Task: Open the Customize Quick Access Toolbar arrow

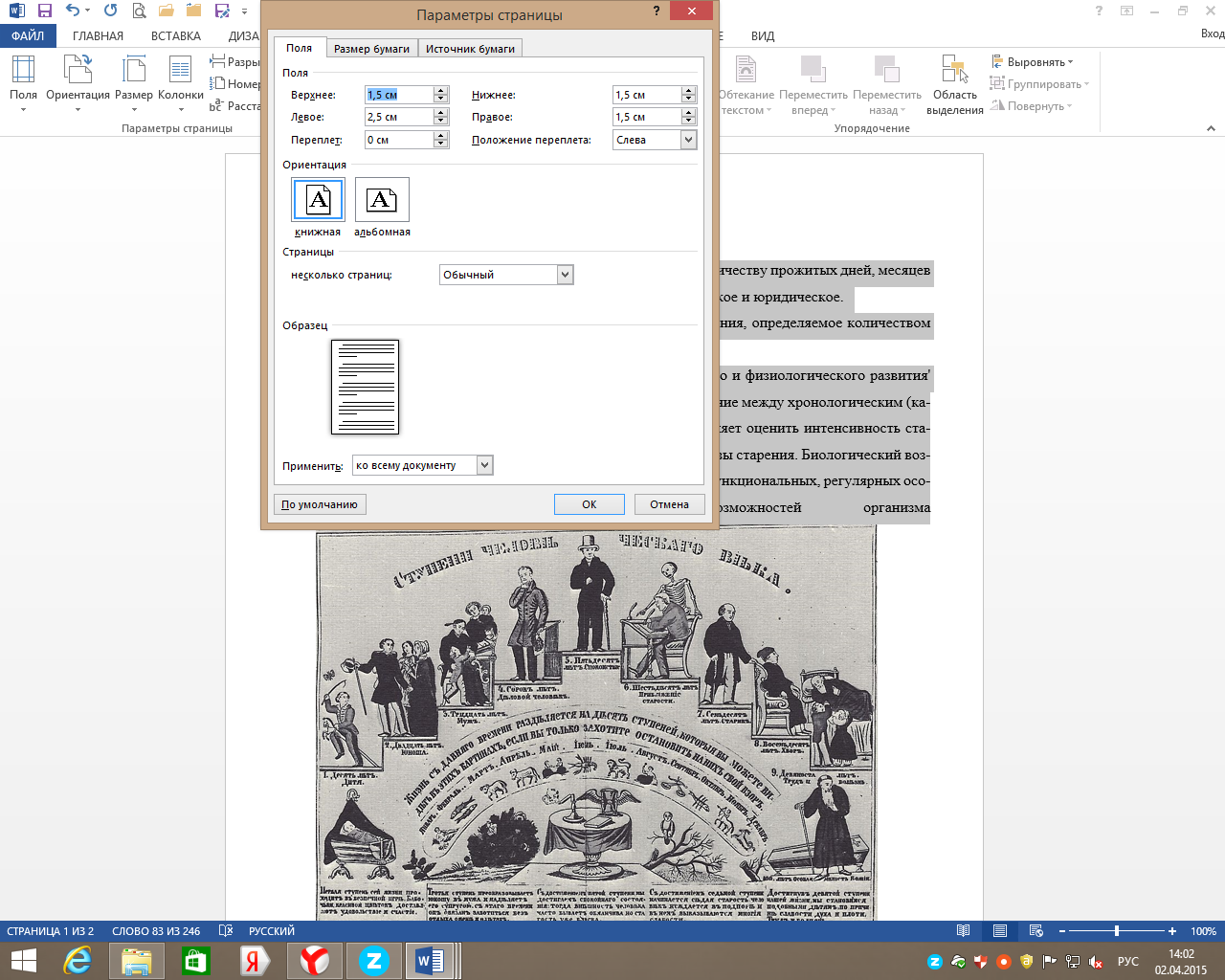Action: [x=245, y=11]
